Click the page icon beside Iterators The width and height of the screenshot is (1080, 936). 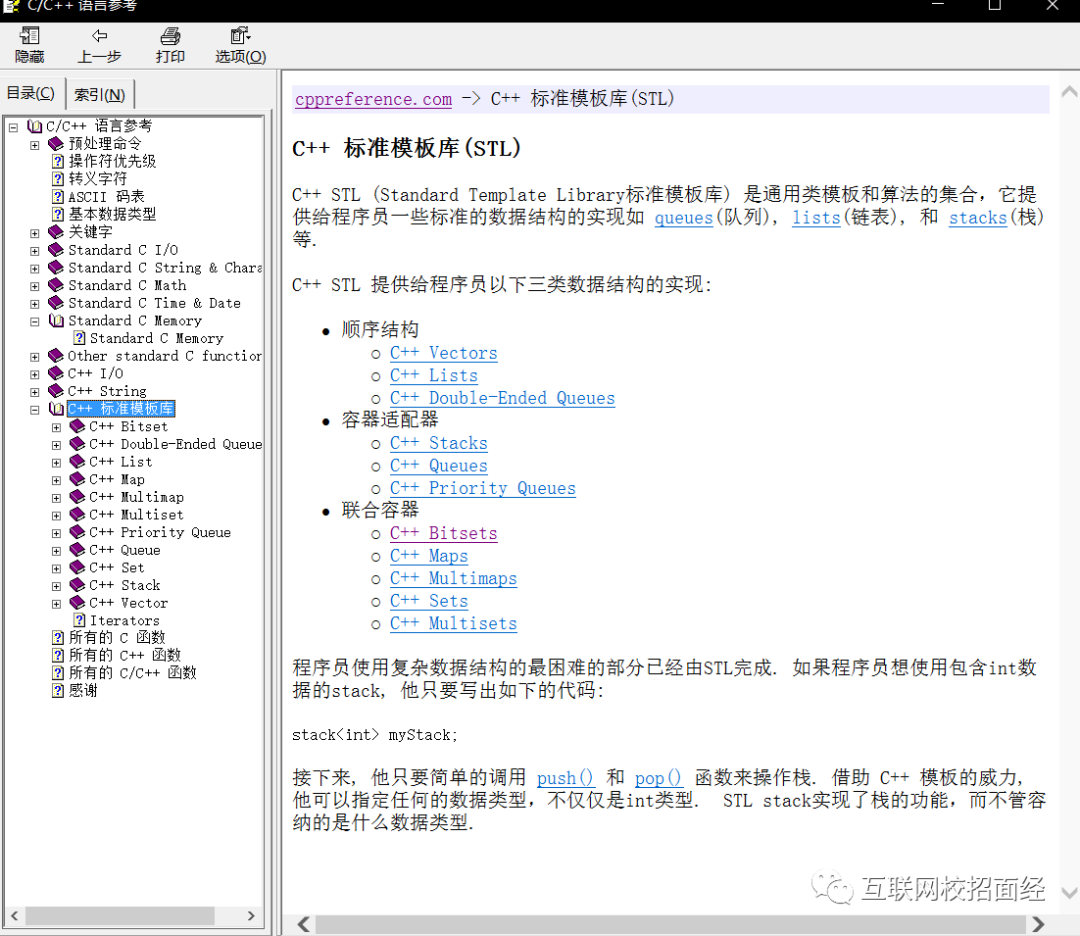tap(80, 621)
